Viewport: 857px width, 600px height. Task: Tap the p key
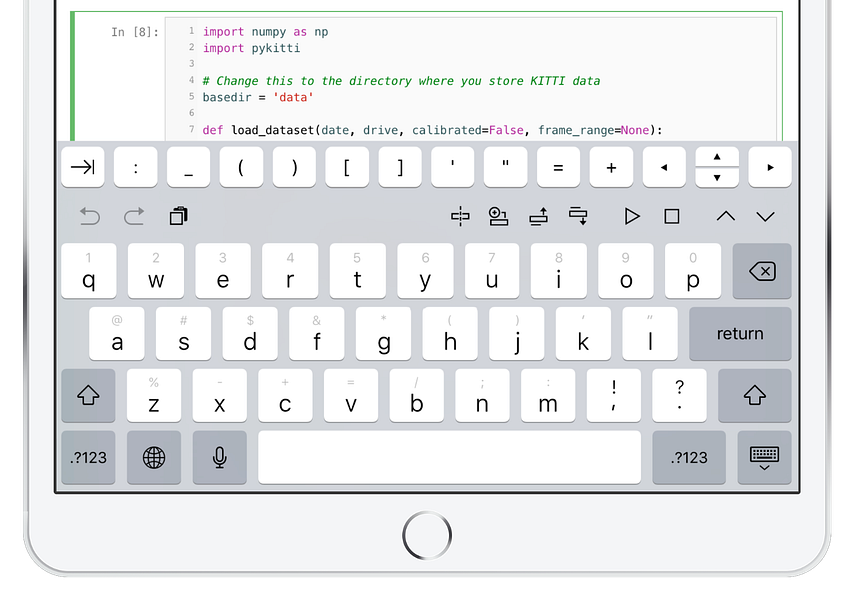click(x=693, y=271)
